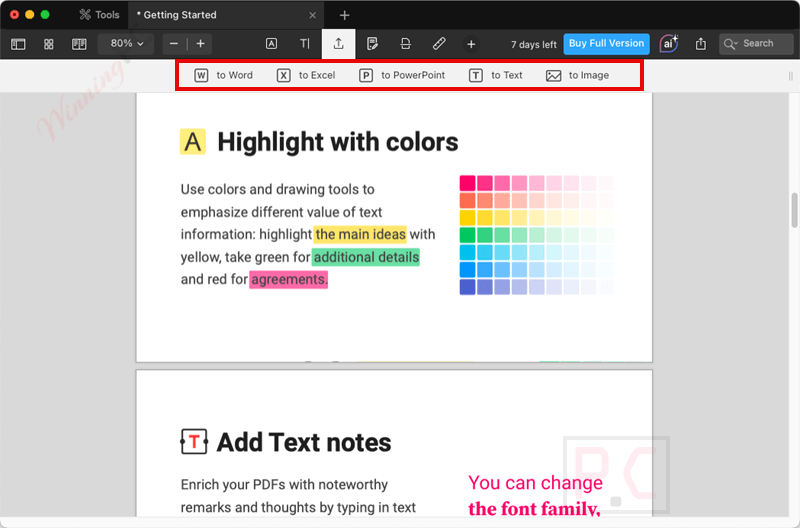Pick the leftmost yellow swatch in palette
800x528 pixels.
(467, 218)
